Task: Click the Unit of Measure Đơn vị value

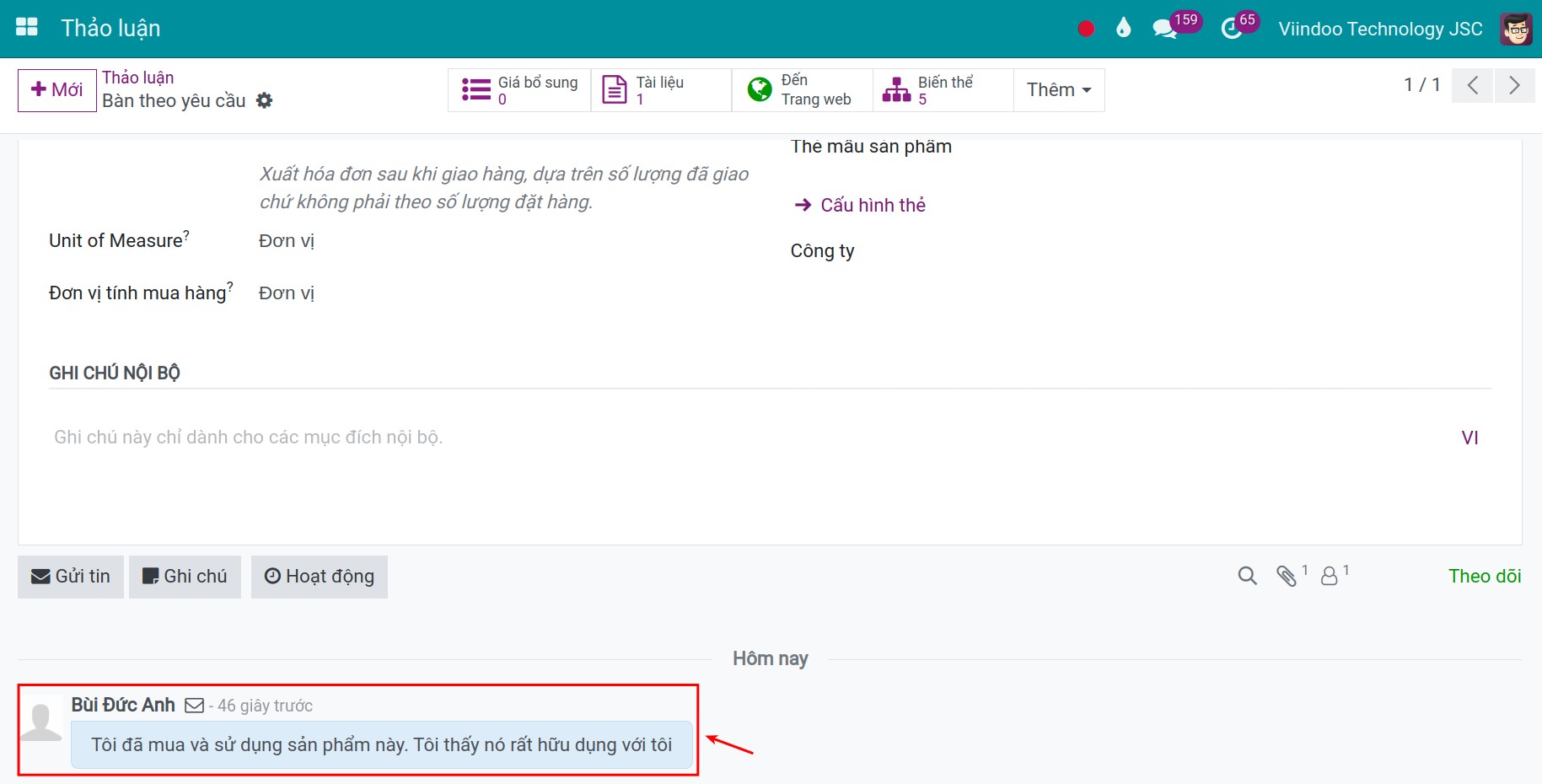Action: pos(287,241)
